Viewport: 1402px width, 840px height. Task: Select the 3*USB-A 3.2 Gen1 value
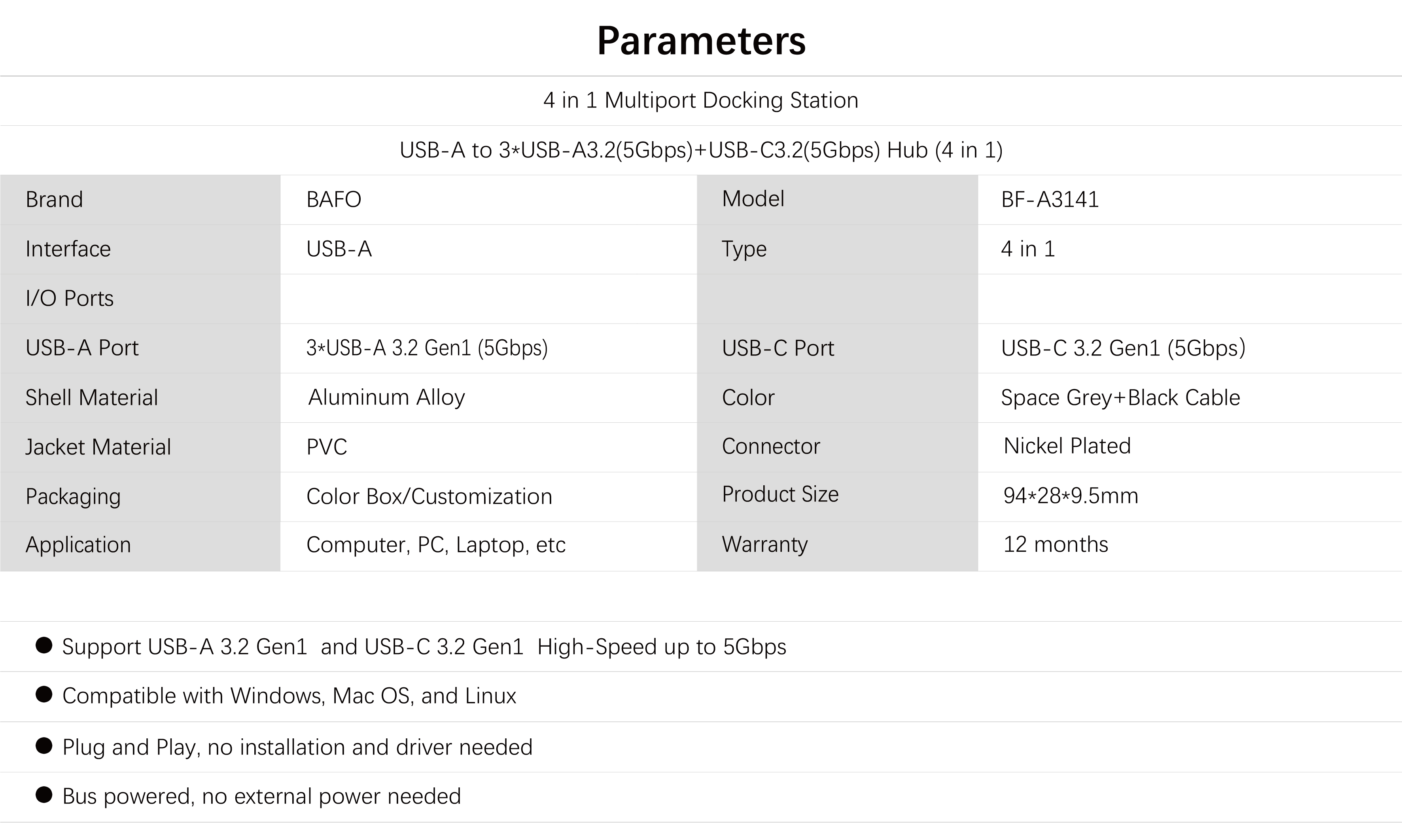coord(428,348)
